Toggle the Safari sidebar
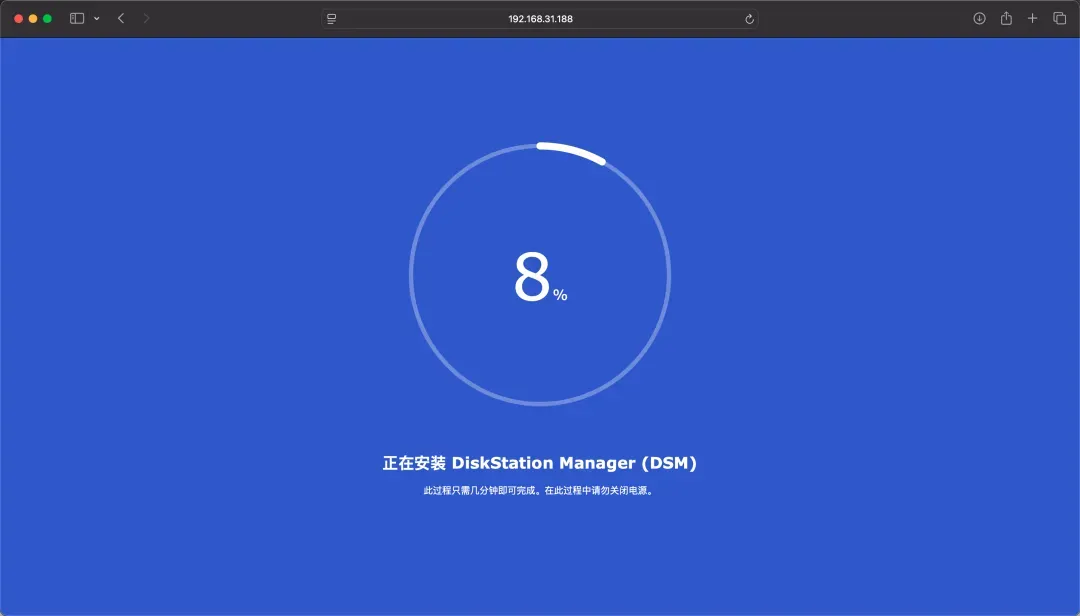Screen dimensions: 1080x616 pos(77,19)
